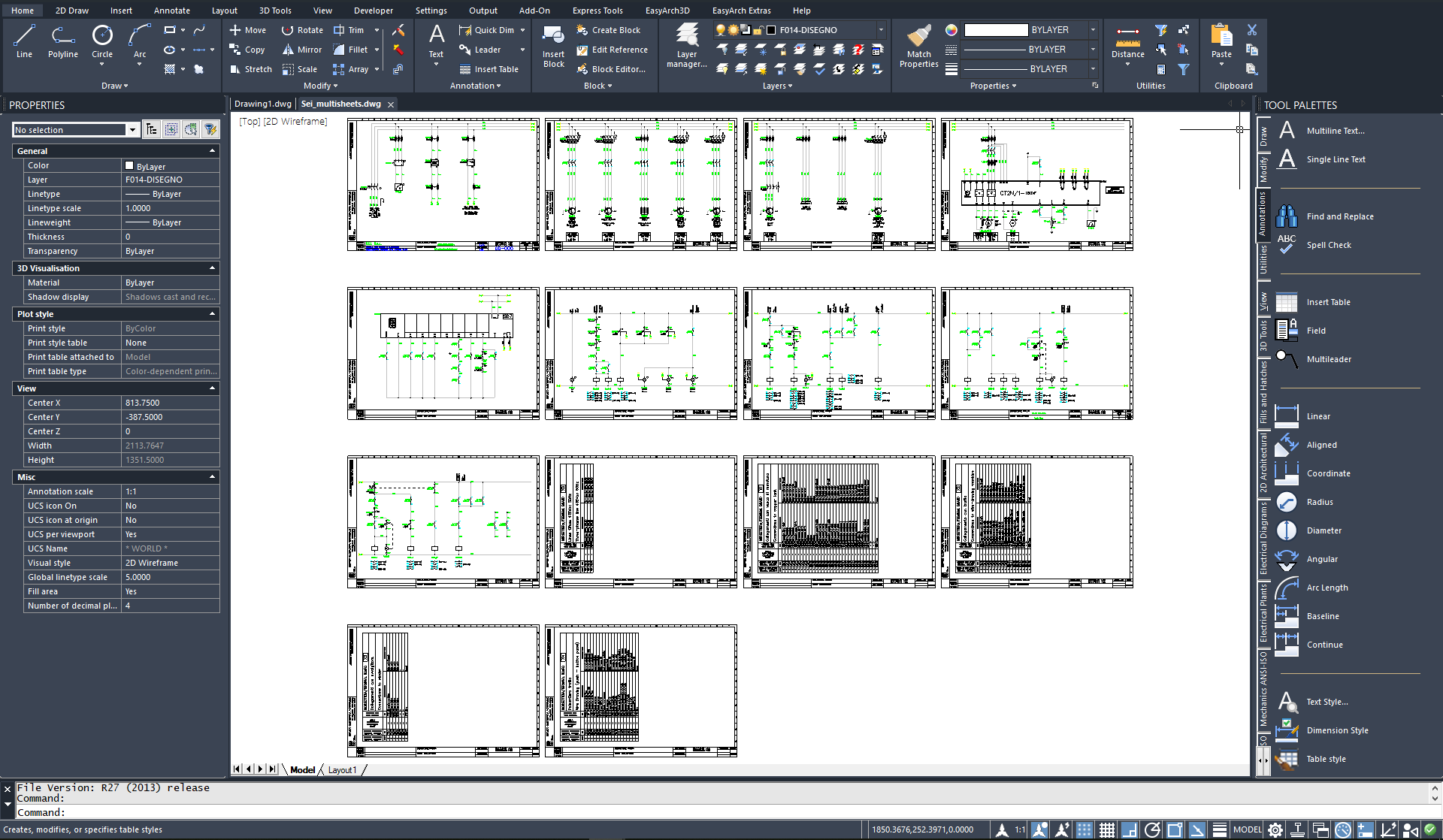
Task: Open the F014-DISEGNO layer dropdown
Action: coord(881,30)
